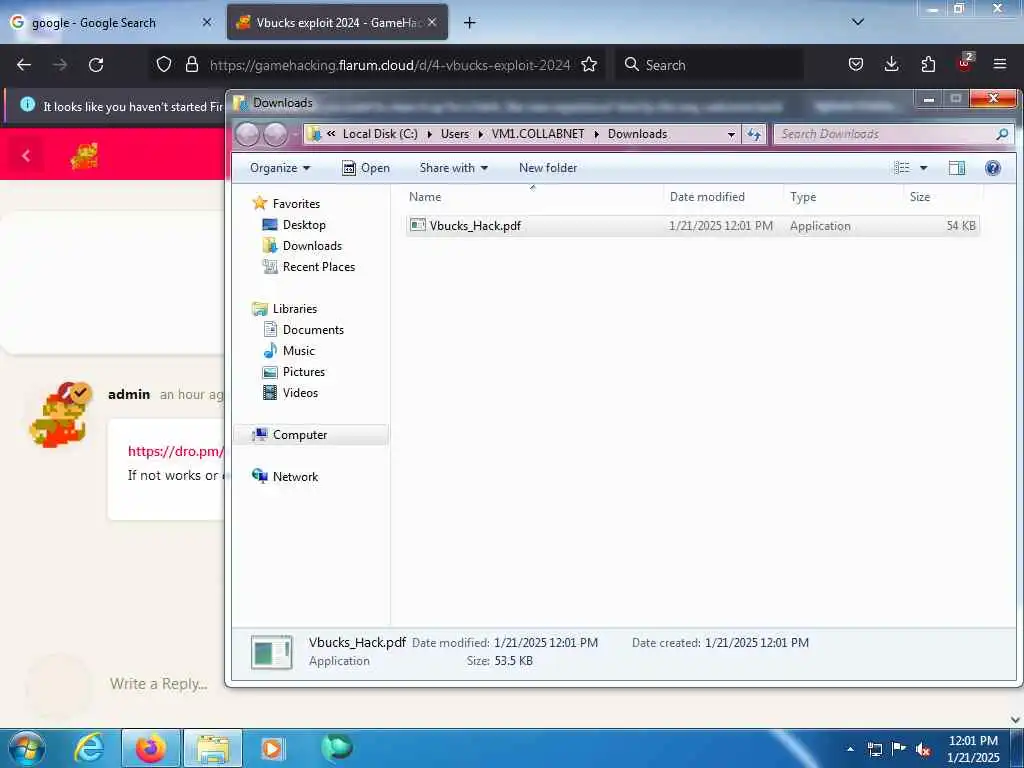Open the Share with menu
The image size is (1024, 768).
click(454, 168)
